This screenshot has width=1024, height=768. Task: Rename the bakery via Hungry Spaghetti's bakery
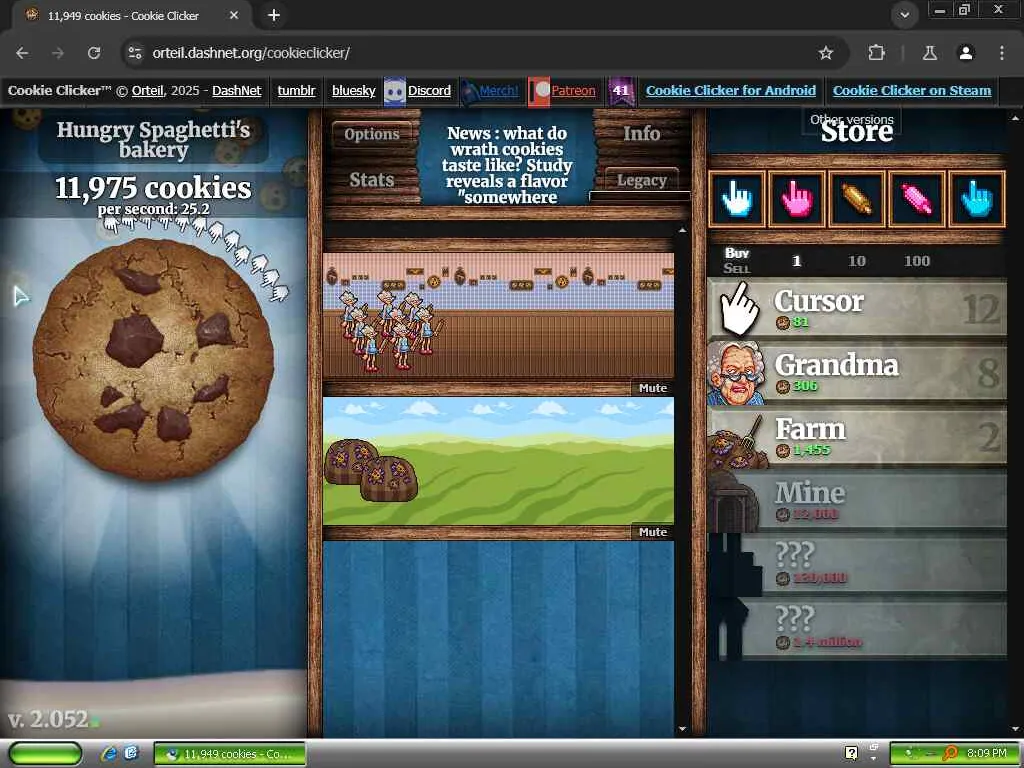[x=153, y=140]
